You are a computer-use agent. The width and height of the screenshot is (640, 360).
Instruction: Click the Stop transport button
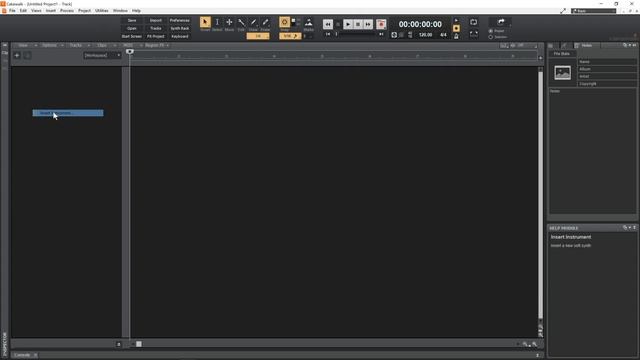[358, 24]
